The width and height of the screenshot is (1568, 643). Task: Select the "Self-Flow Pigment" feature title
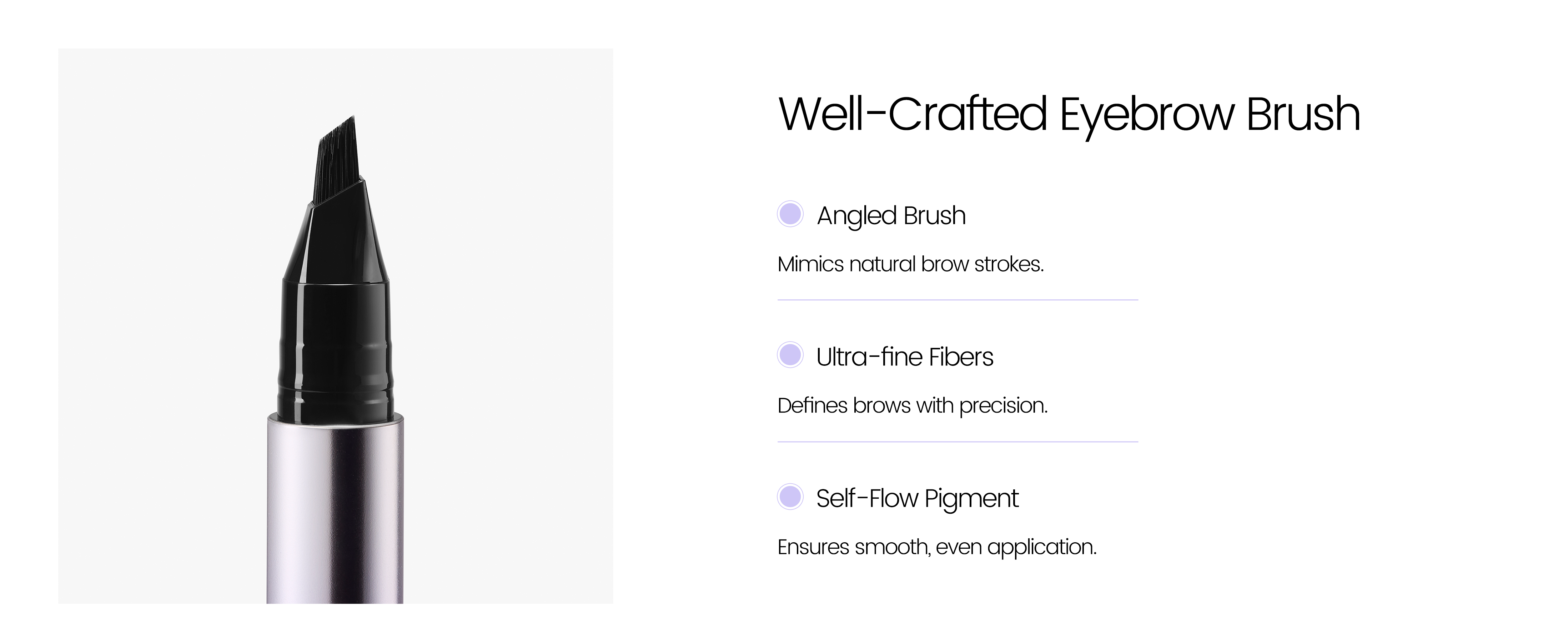[x=917, y=499]
